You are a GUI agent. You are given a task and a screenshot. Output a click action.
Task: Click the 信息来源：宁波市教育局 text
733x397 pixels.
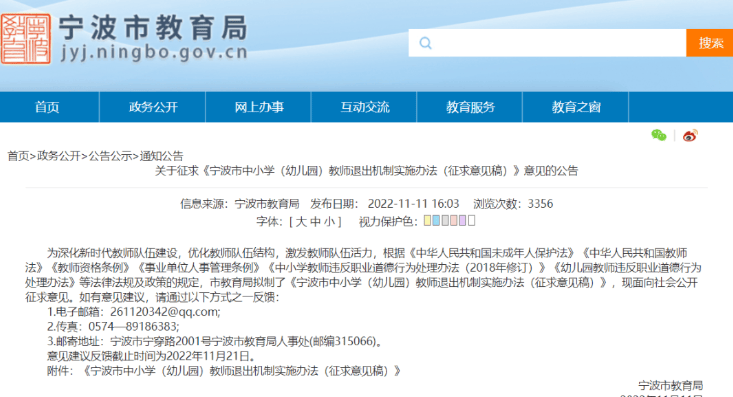coord(240,204)
